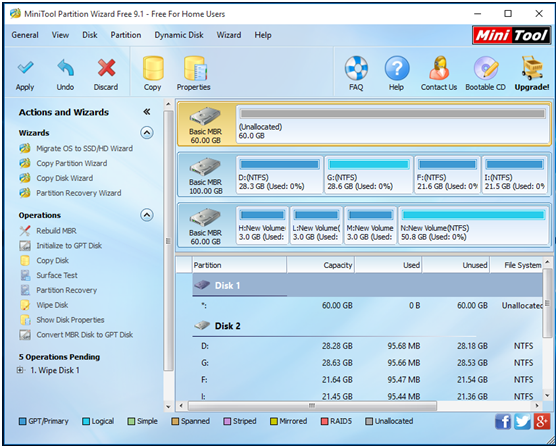This screenshot has width=558, height=448.
Task: Open the Contact Us icon
Action: coord(439,68)
